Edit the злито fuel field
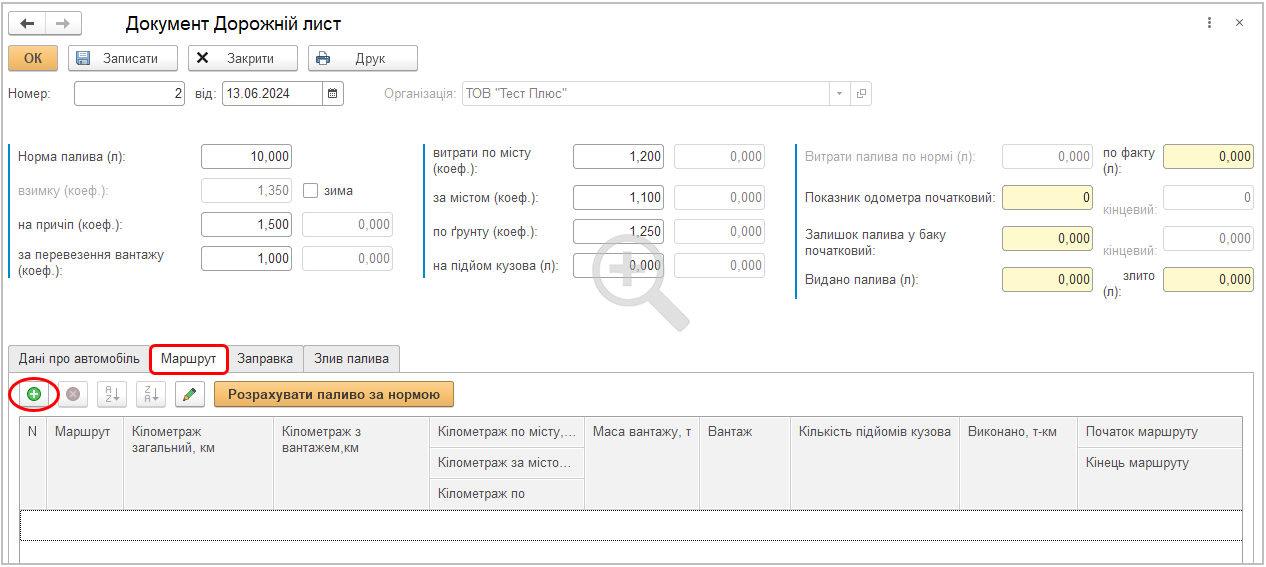 [1208, 280]
